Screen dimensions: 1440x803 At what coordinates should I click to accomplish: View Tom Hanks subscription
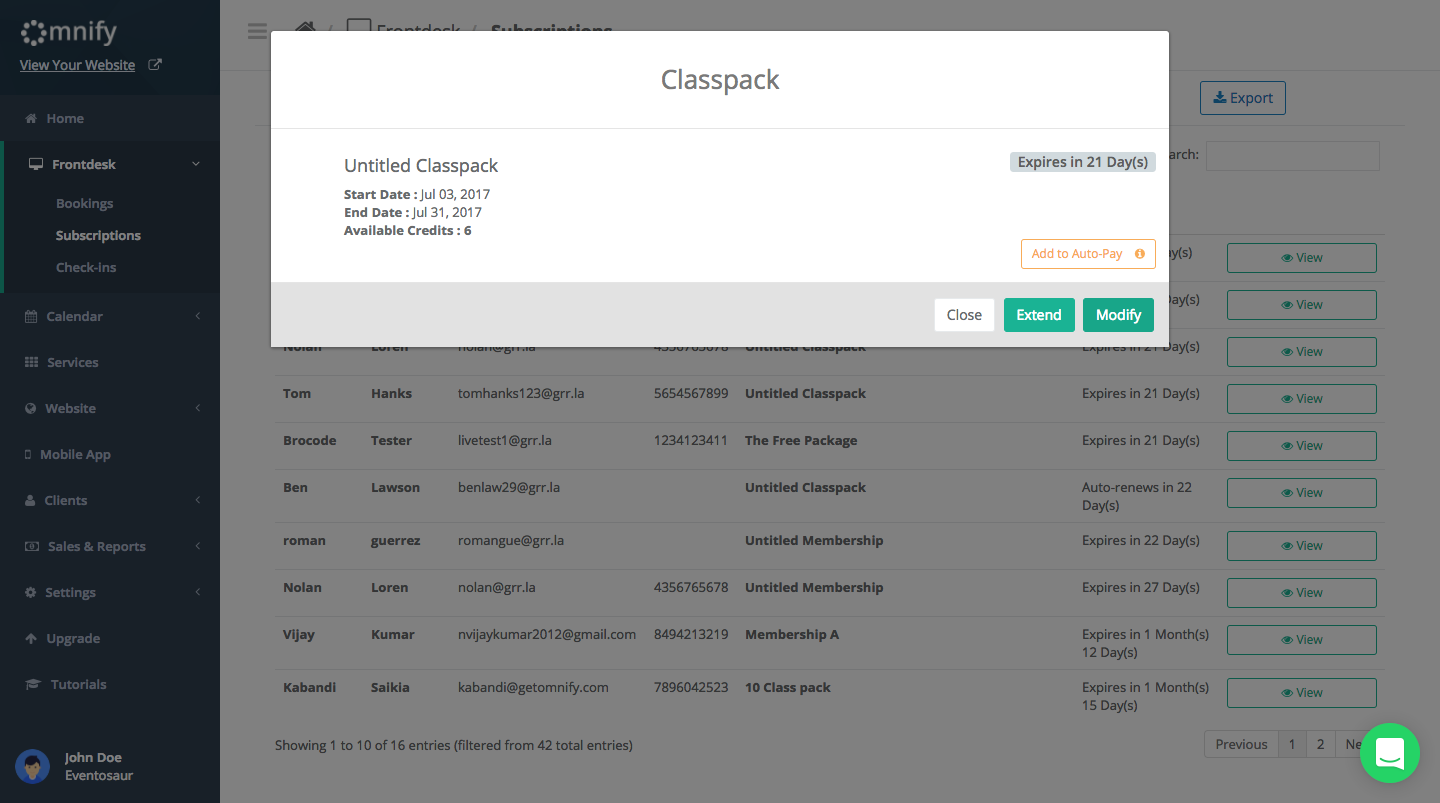tap(1301, 398)
